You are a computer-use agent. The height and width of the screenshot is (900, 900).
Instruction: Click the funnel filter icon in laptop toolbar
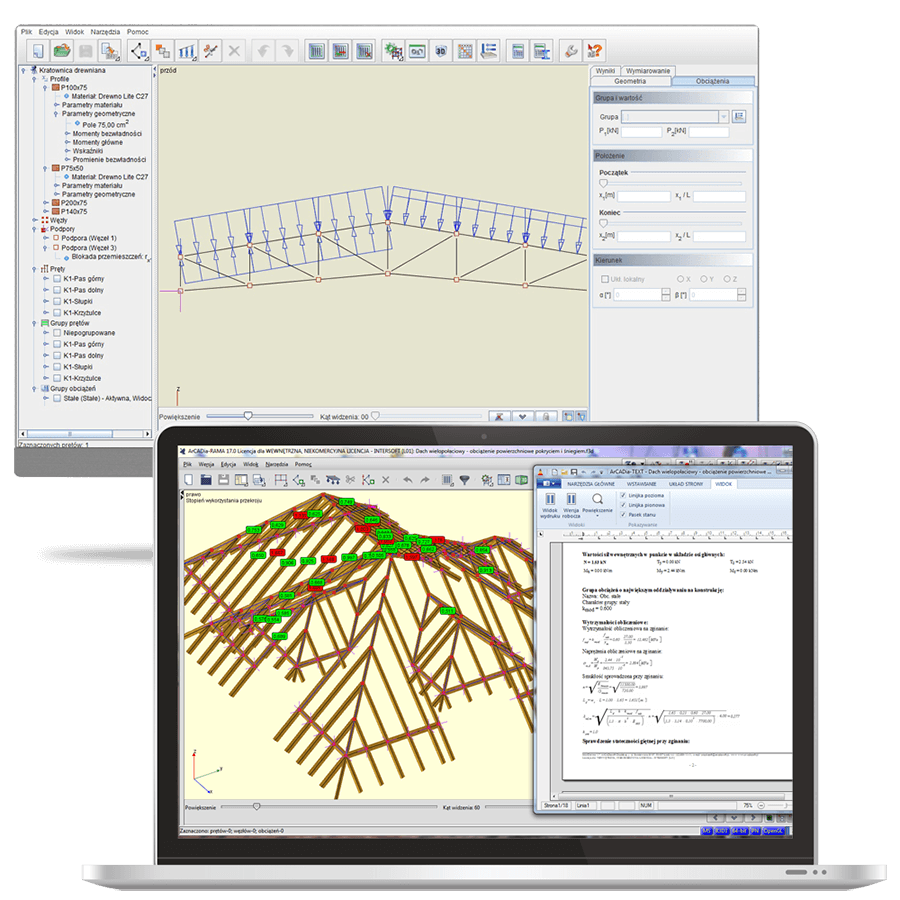point(465,479)
